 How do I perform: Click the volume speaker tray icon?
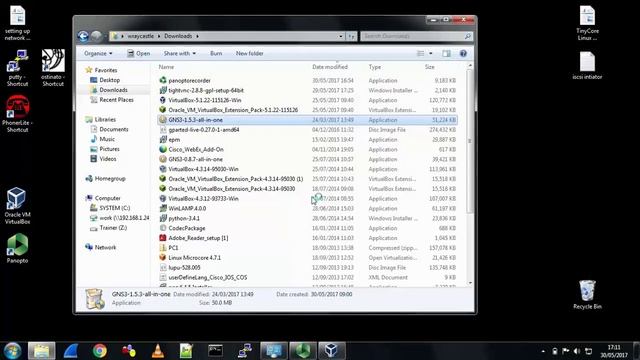tap(577, 351)
